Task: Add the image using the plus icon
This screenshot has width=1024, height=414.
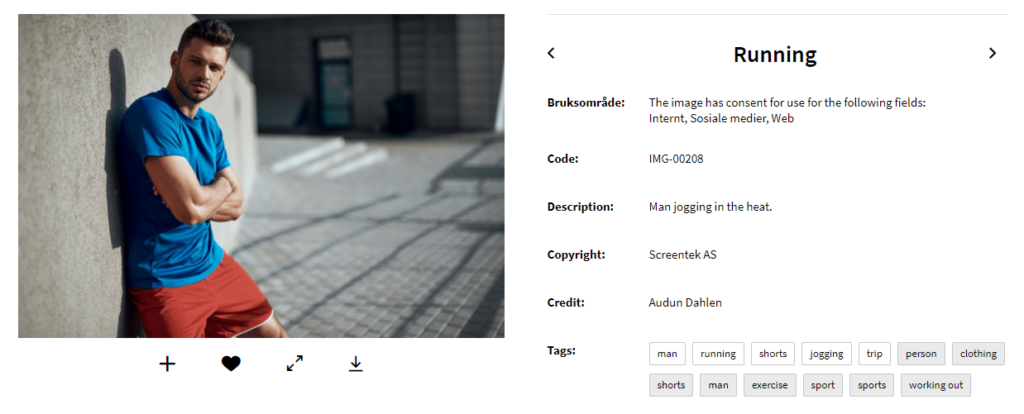Action: (x=168, y=364)
